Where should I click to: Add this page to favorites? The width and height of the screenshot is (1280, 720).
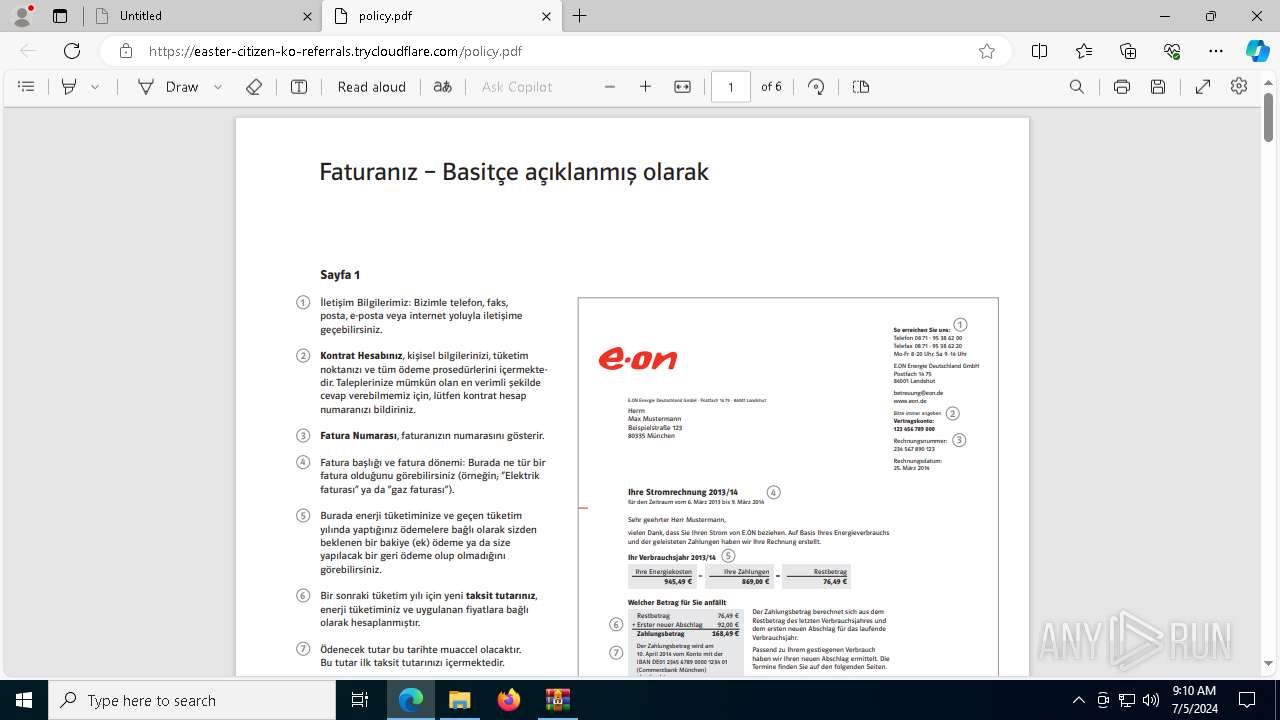(987, 51)
